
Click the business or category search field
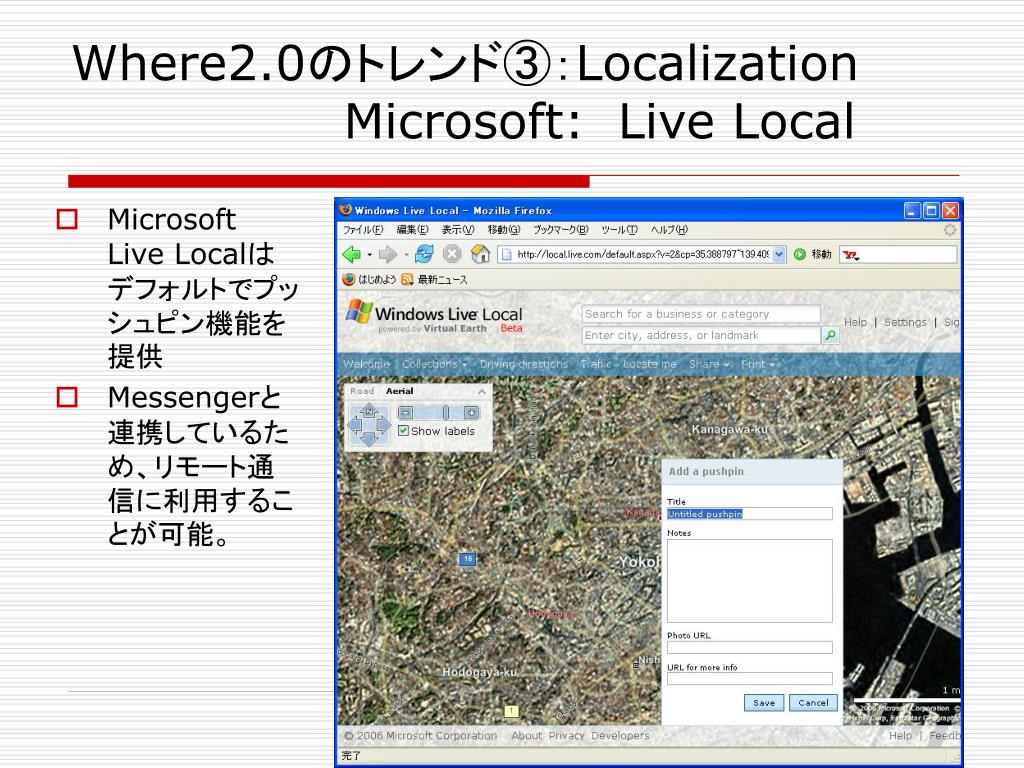[x=701, y=314]
